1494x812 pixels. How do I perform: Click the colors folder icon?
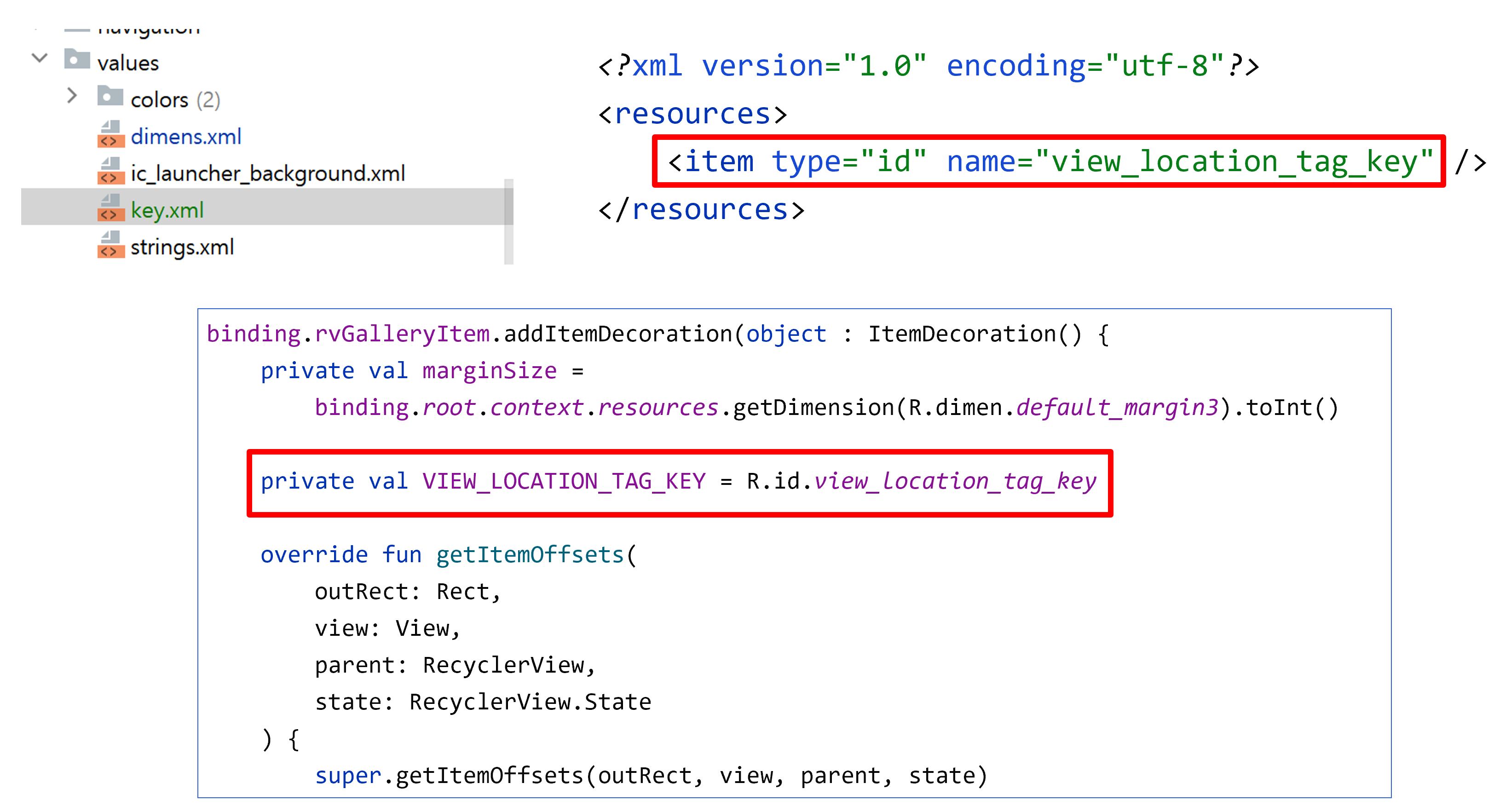(110, 96)
